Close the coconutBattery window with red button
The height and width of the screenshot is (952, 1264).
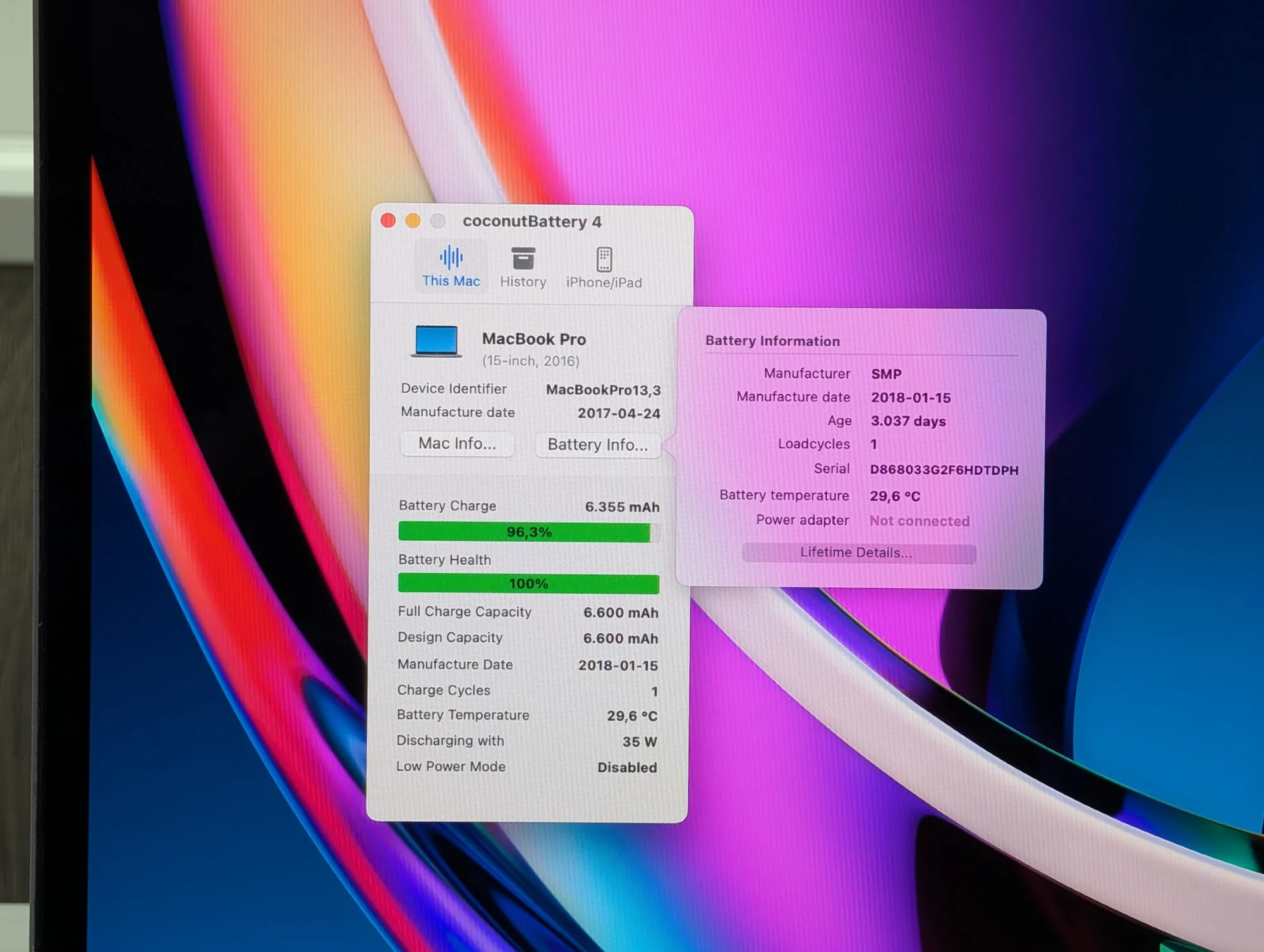coord(388,221)
